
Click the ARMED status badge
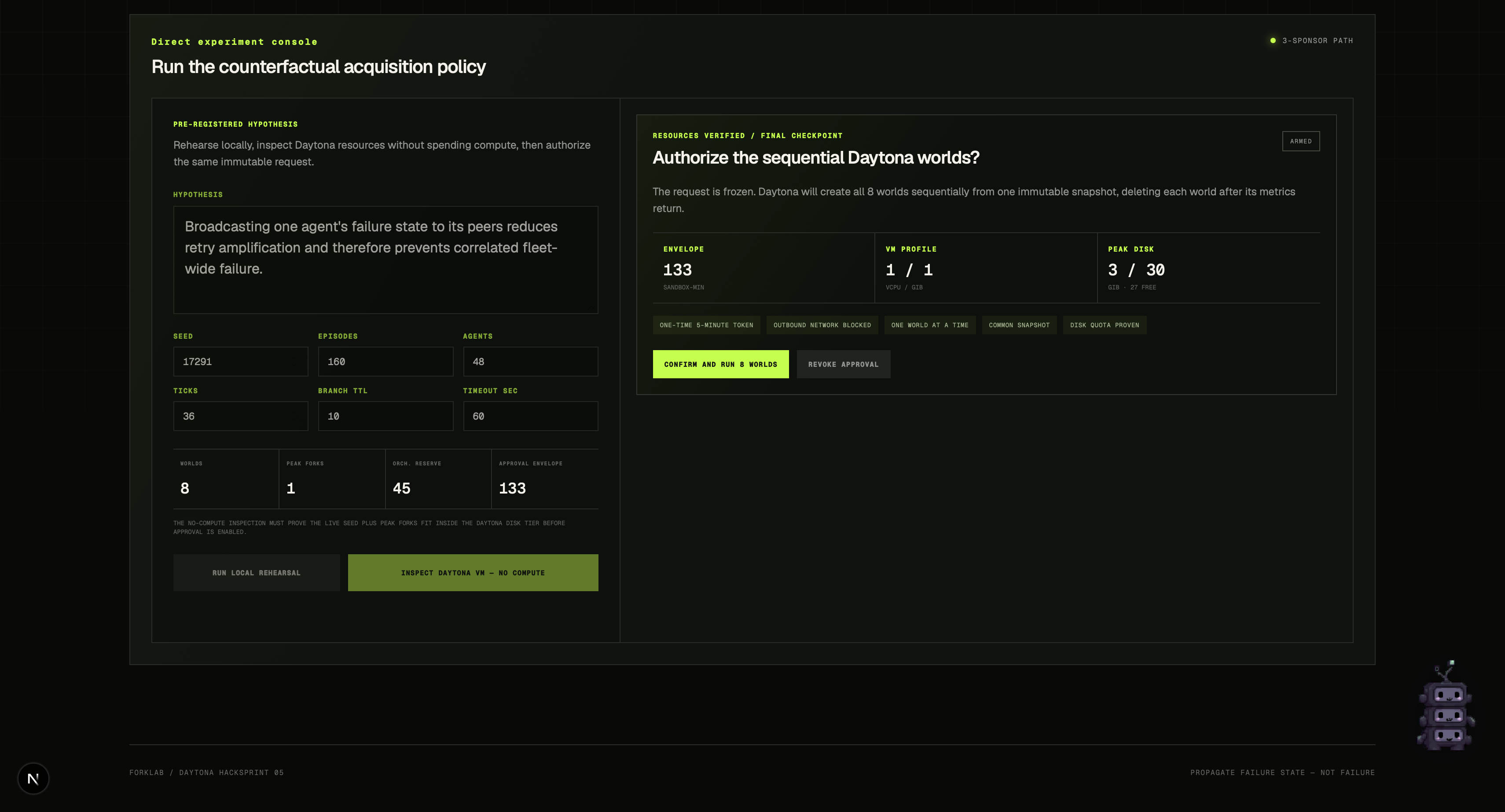point(1300,141)
